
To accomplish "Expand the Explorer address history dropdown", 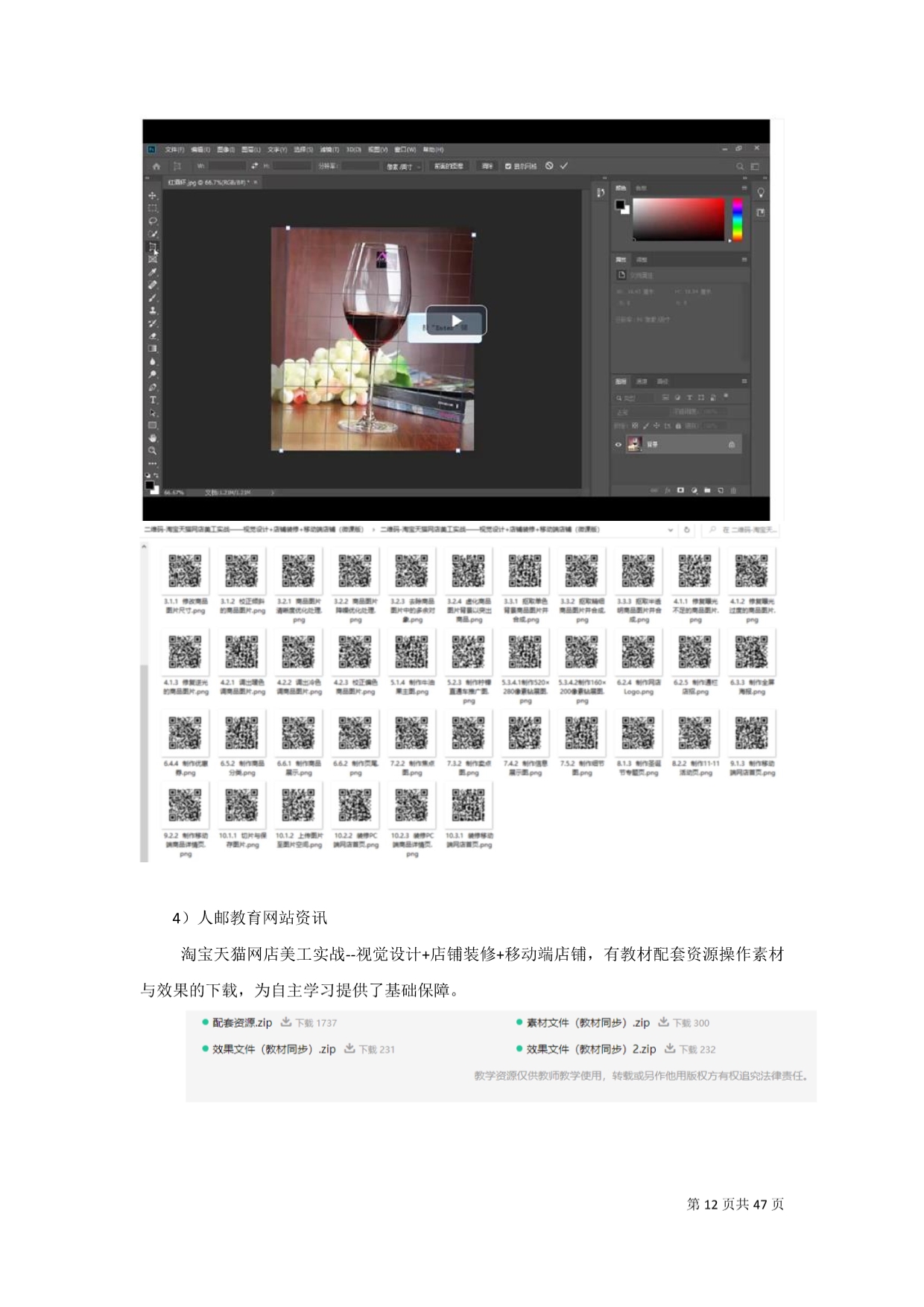I will (x=671, y=530).
